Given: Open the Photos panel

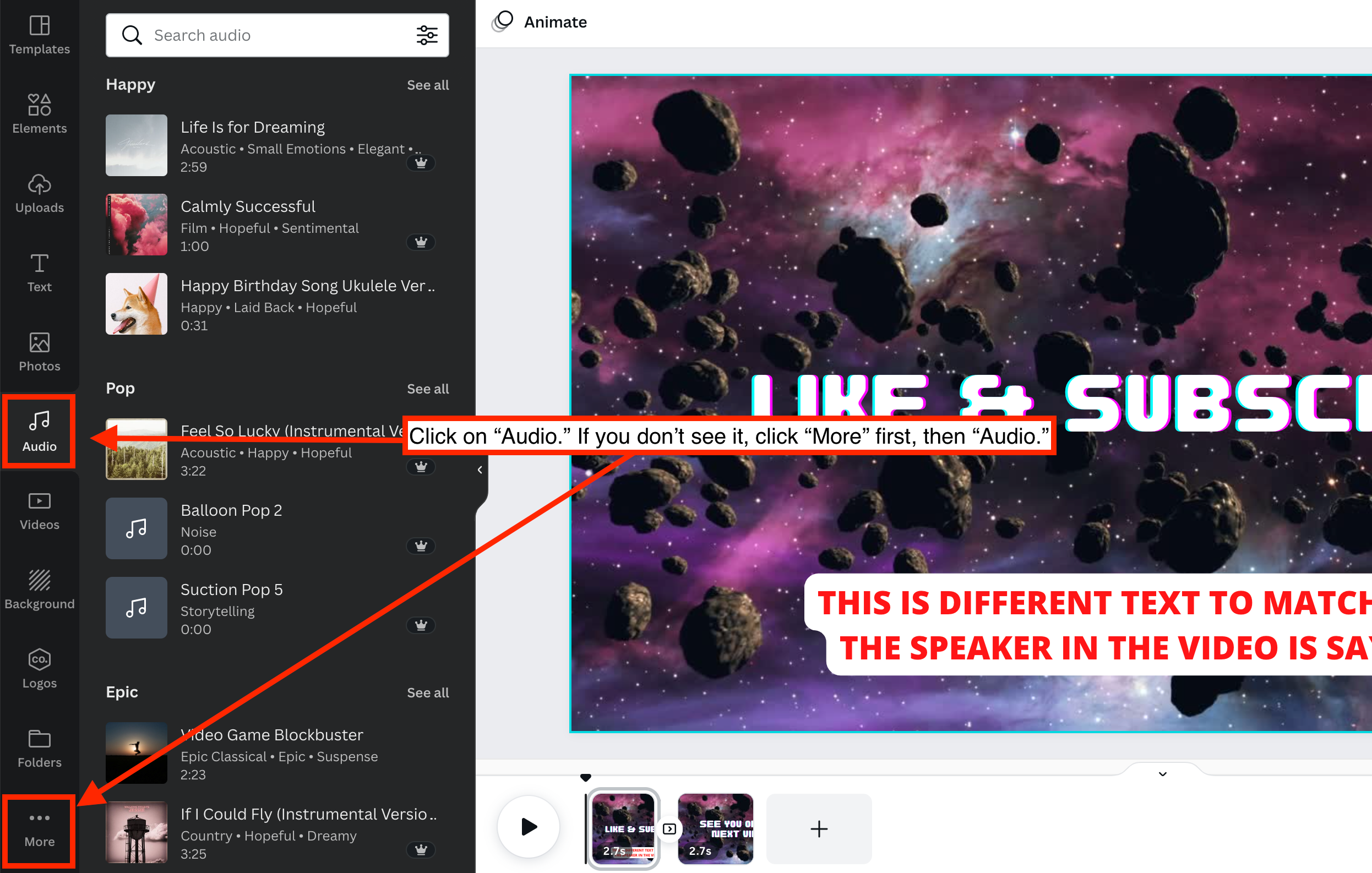Looking at the screenshot, I should click(x=39, y=352).
